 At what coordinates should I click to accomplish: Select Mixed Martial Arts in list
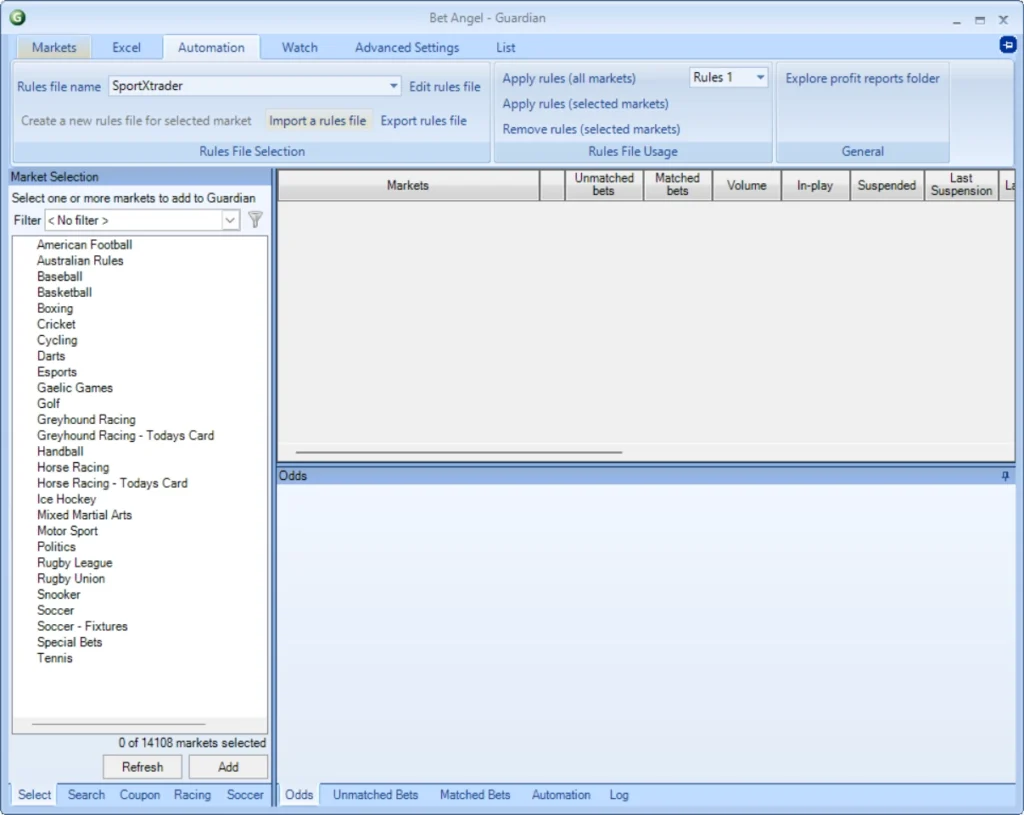[x=84, y=515]
